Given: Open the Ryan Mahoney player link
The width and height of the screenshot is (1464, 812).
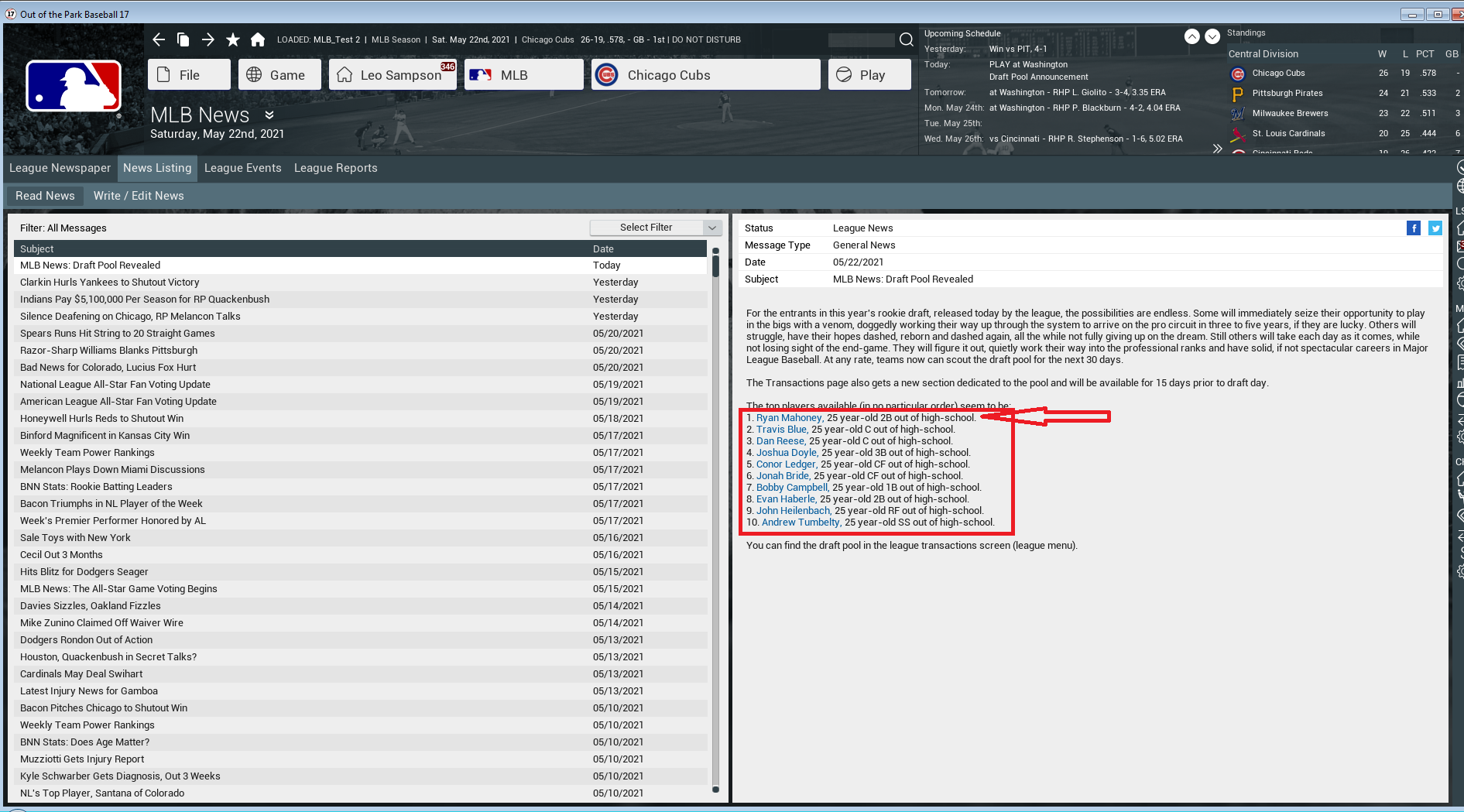Looking at the screenshot, I should (x=788, y=418).
